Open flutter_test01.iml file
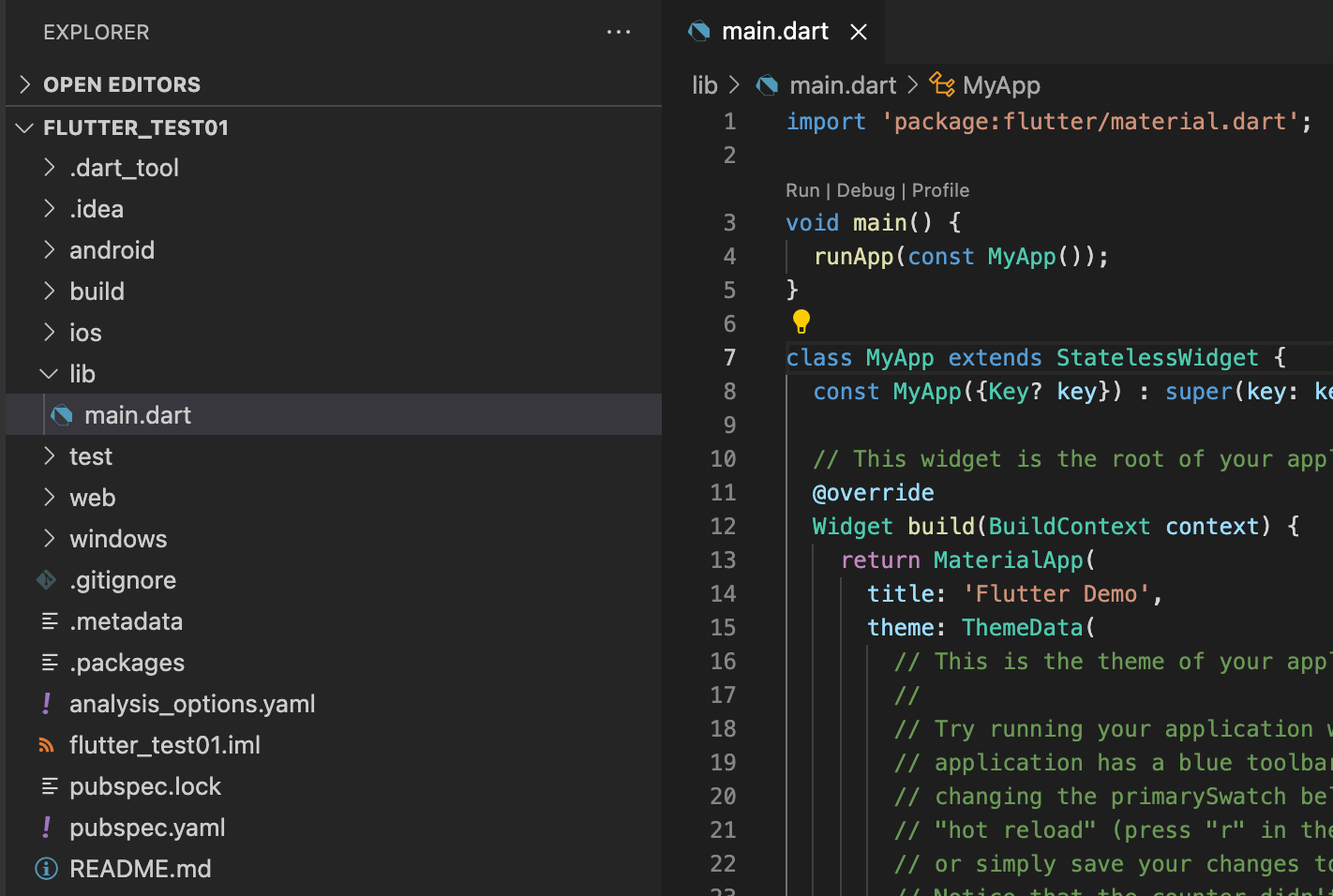 (334, 745)
